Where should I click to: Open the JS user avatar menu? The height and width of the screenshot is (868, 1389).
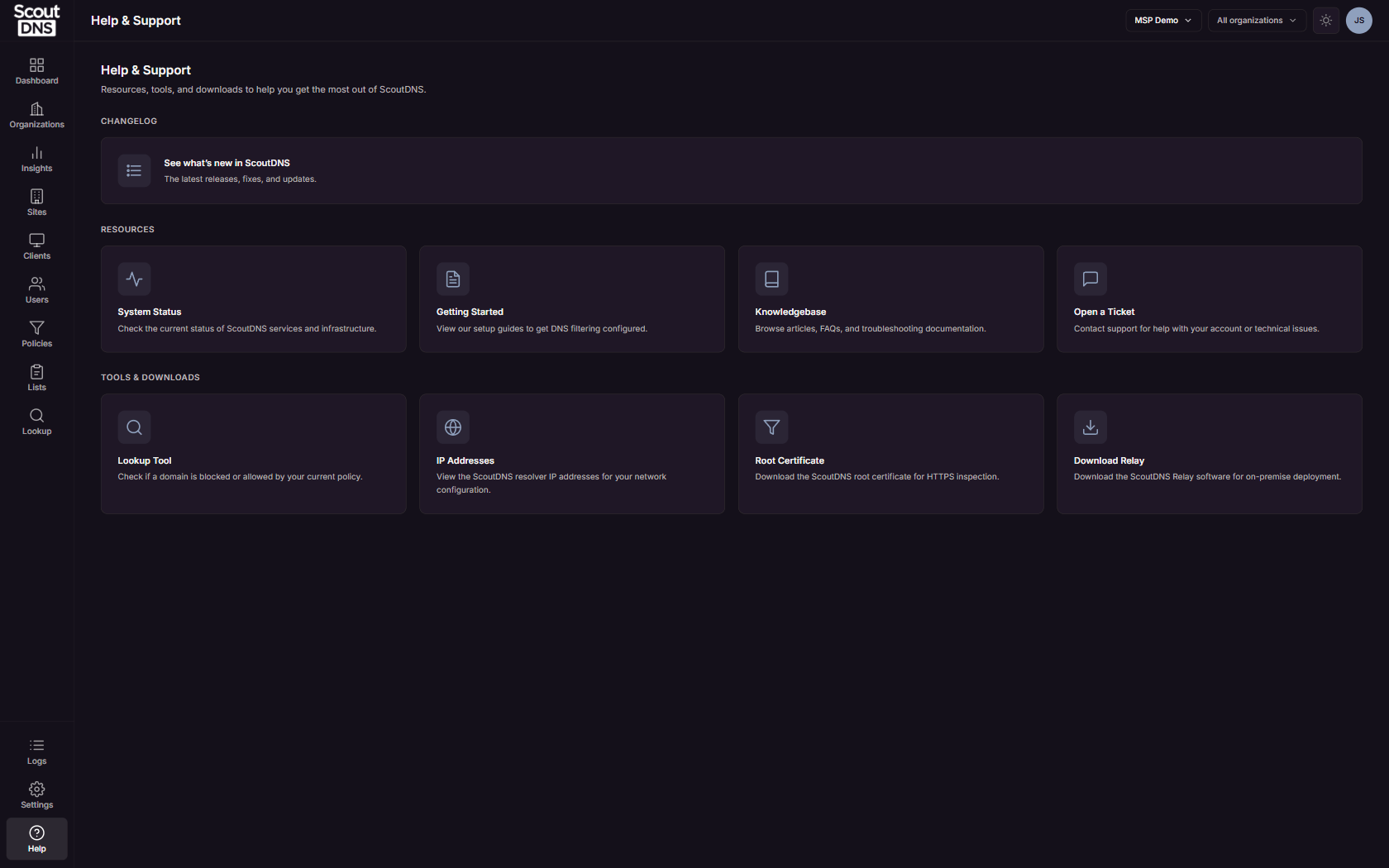pos(1359,21)
